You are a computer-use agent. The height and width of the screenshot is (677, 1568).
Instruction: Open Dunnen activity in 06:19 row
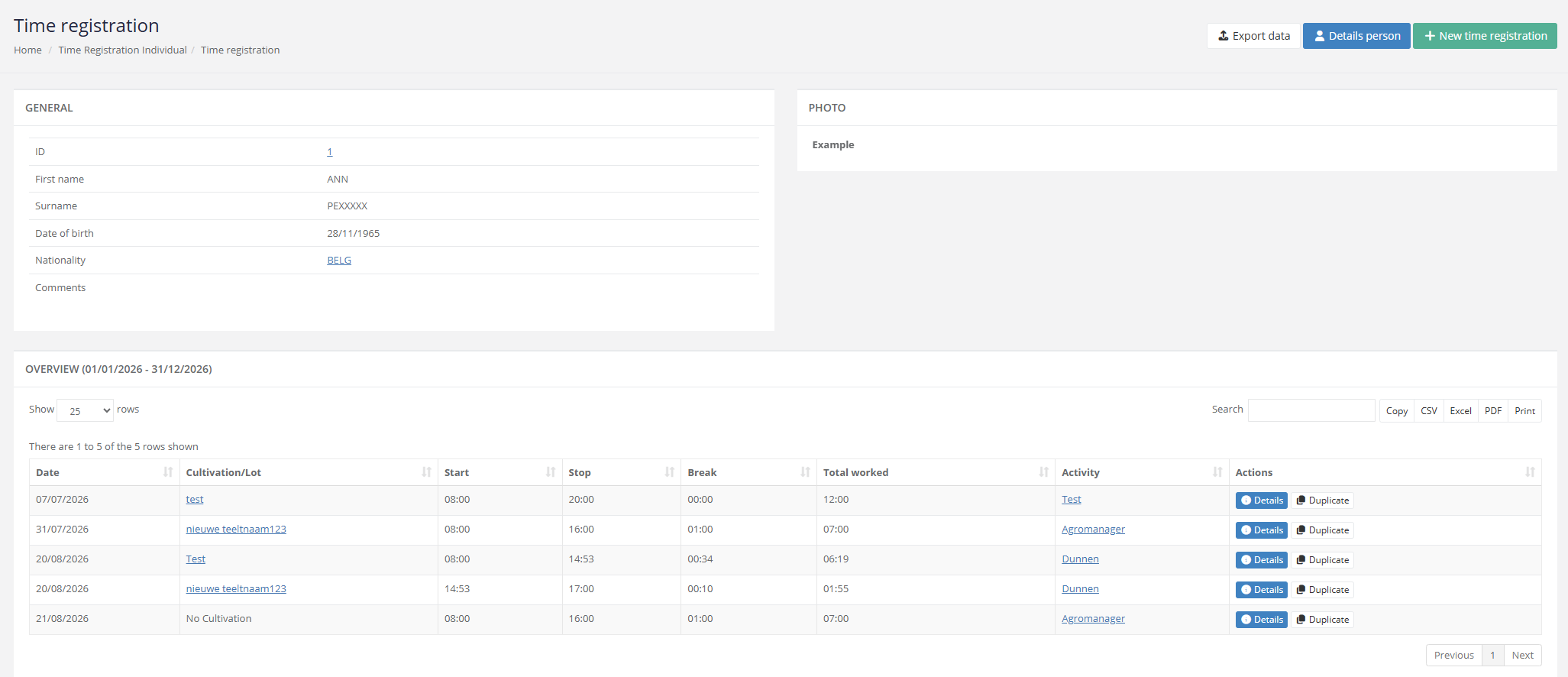click(1080, 559)
